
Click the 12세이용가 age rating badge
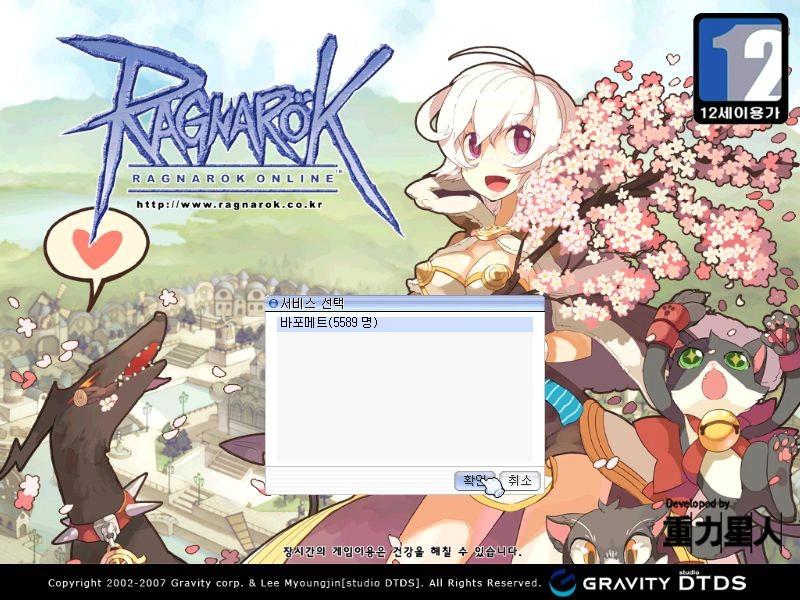coord(740,68)
